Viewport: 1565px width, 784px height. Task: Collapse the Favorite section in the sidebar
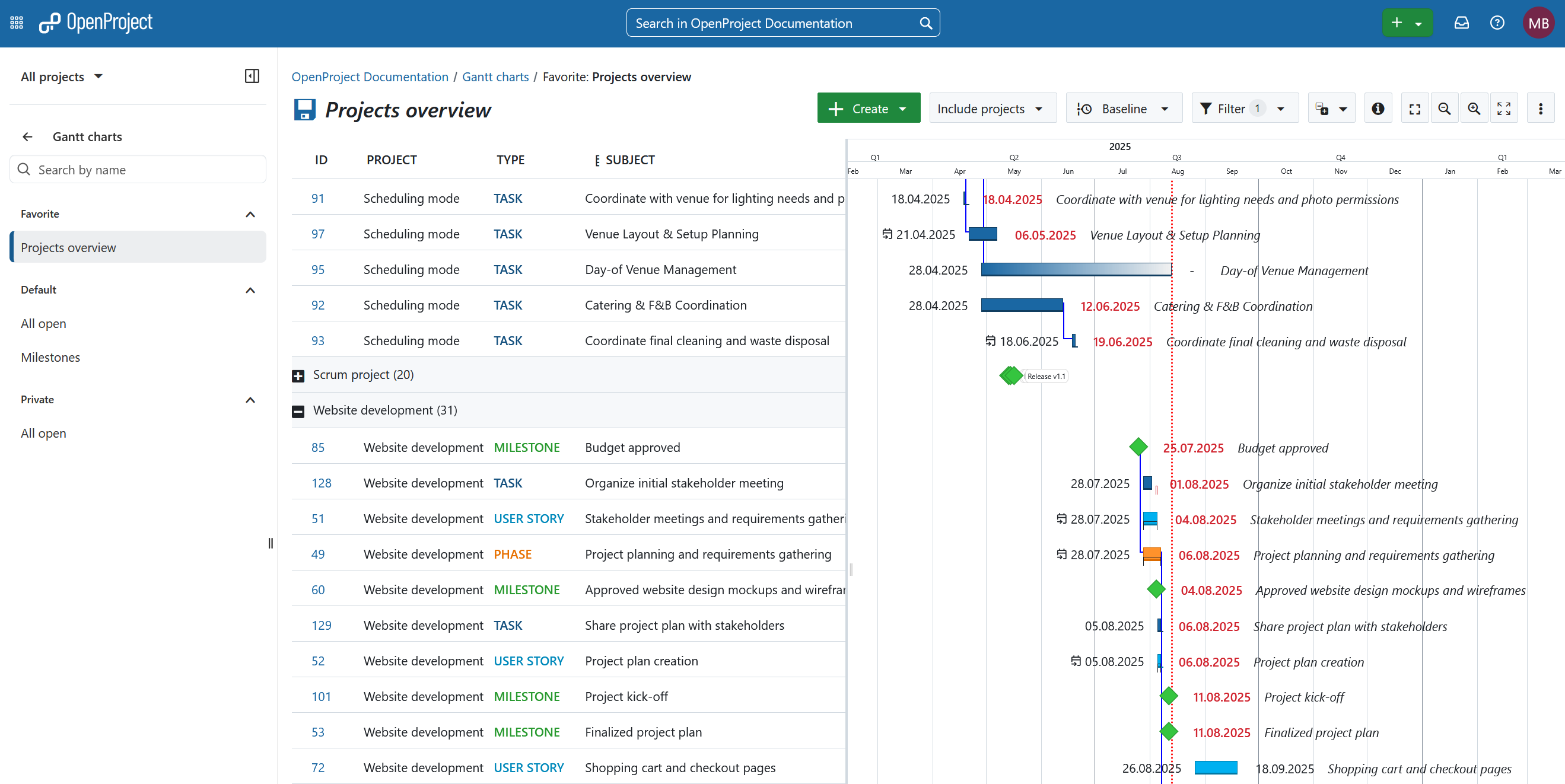click(250, 214)
